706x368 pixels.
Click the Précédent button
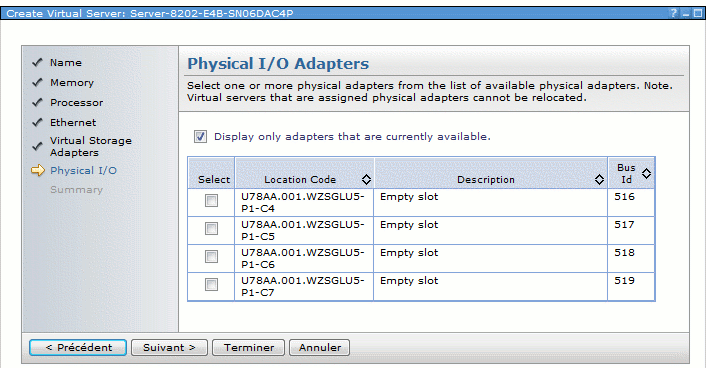tap(78, 347)
